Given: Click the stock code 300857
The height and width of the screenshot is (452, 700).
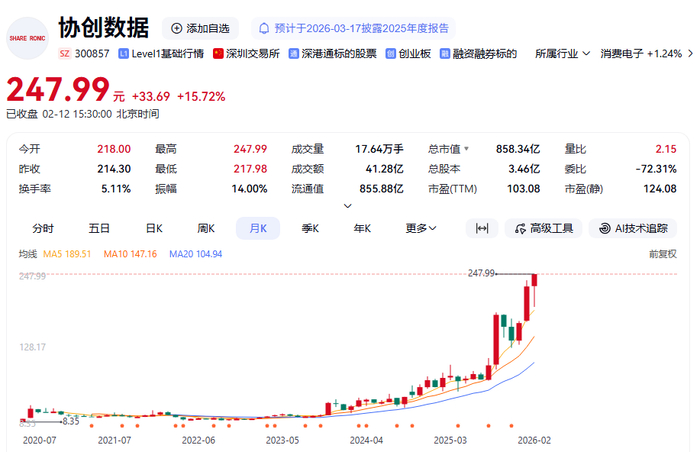Looking at the screenshot, I should 92,54.
